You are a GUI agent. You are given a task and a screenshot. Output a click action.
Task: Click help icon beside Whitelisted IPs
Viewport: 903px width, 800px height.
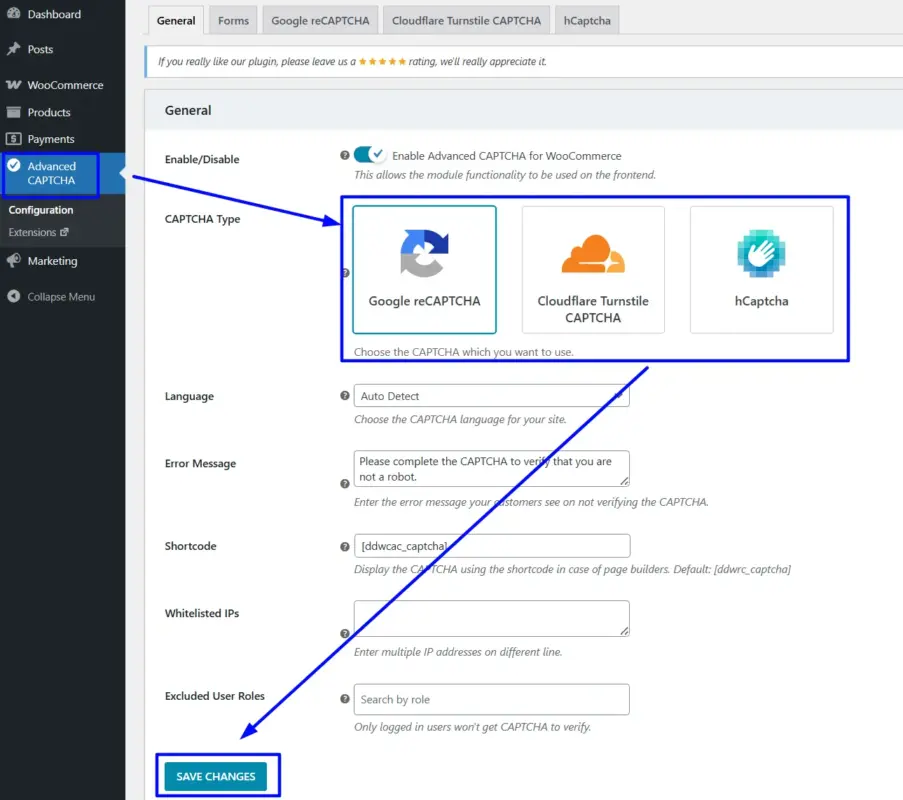pyautogui.click(x=344, y=634)
